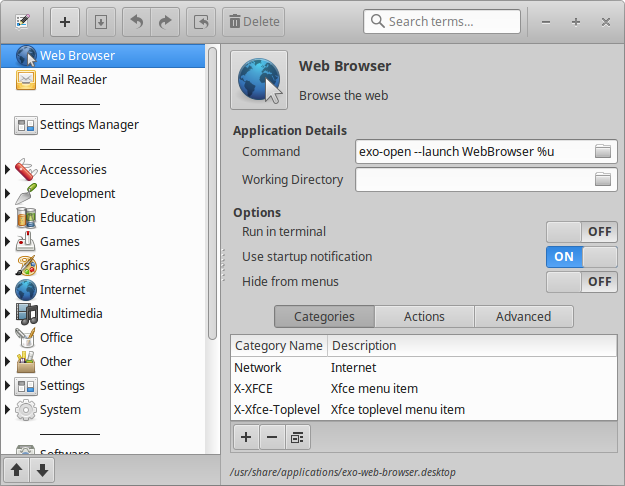Click the add new launcher plus icon
The image size is (625, 486).
65,21
